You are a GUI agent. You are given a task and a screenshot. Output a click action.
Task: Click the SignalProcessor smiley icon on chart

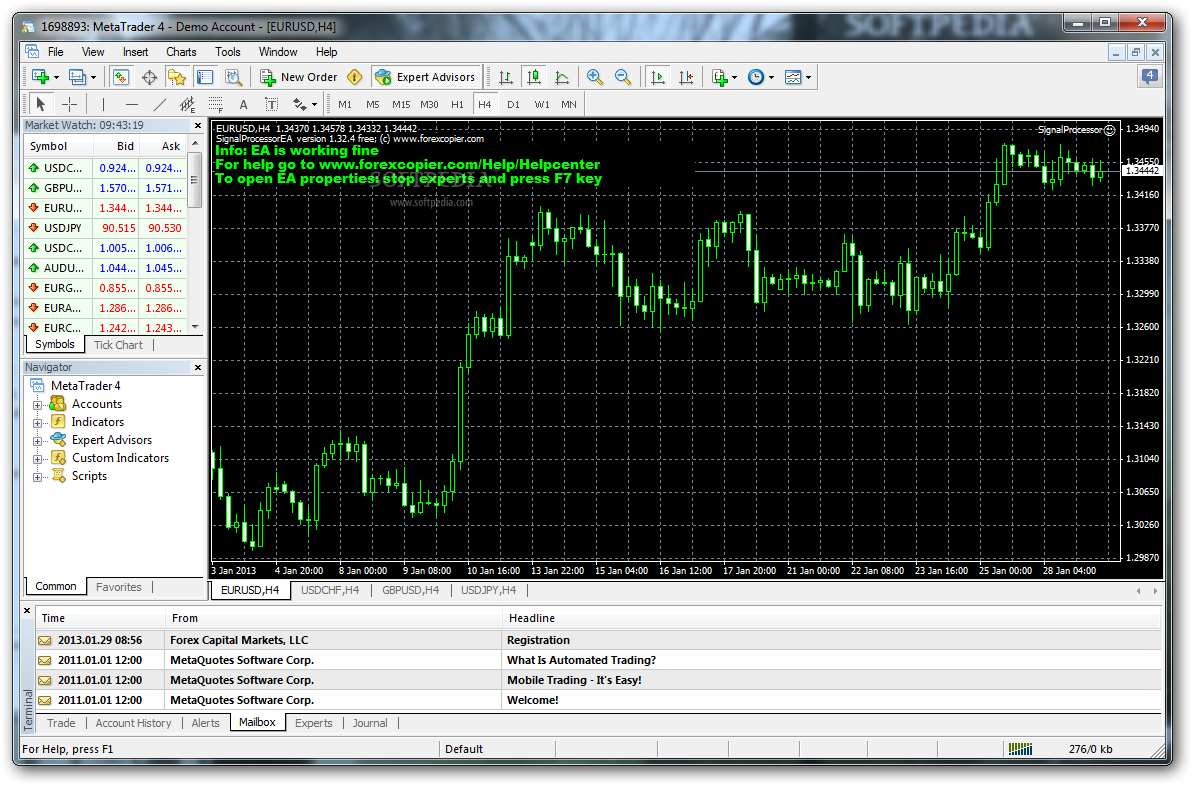point(1109,130)
